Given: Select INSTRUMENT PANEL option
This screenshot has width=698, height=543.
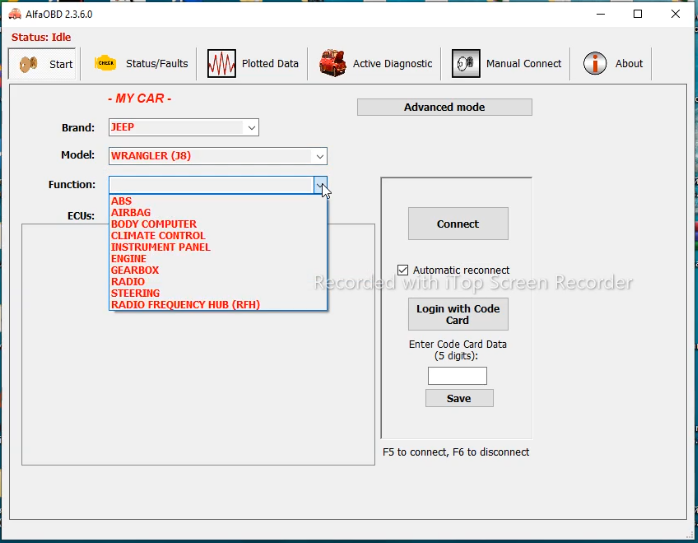Looking at the screenshot, I should [x=218, y=247].
